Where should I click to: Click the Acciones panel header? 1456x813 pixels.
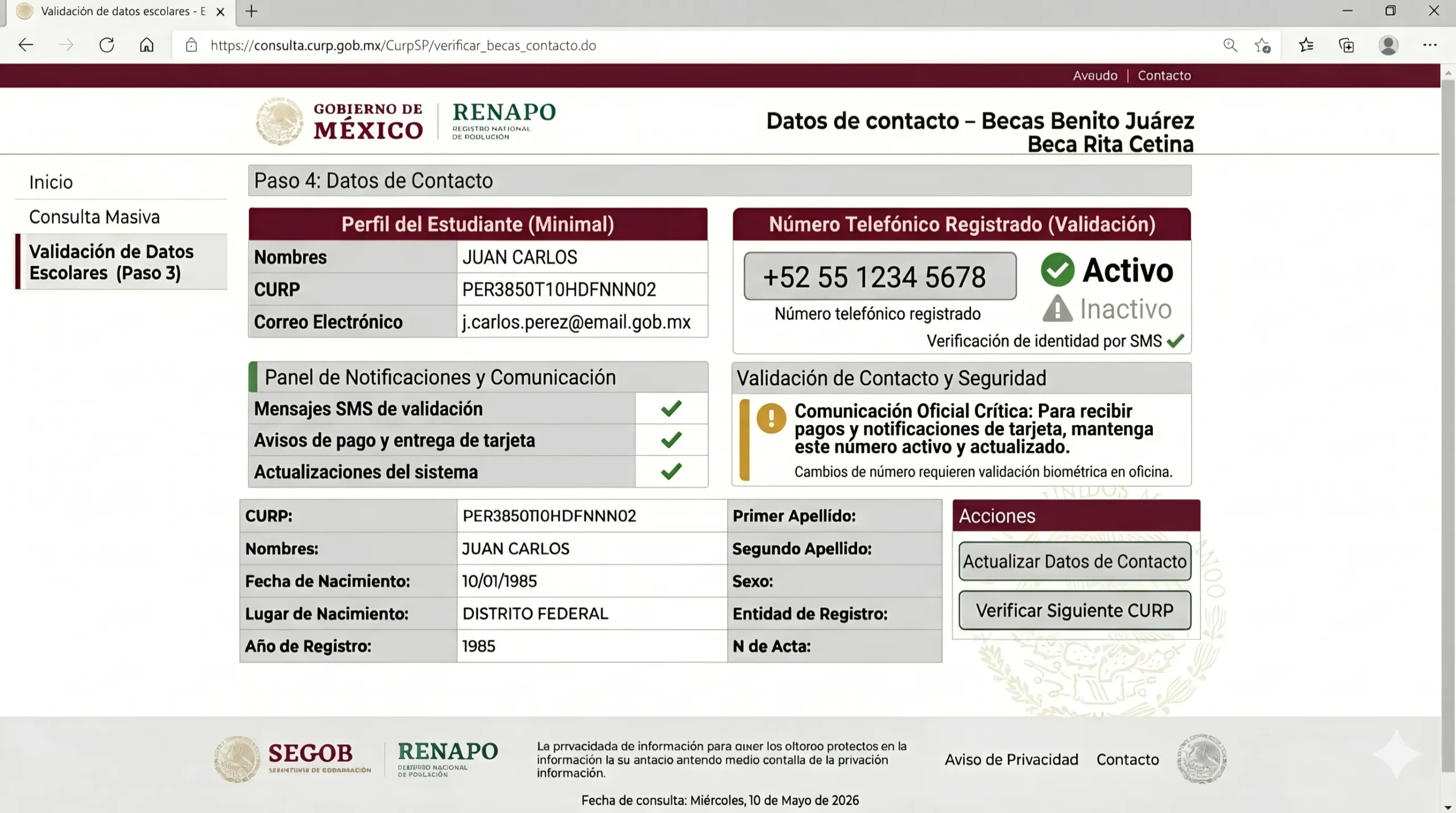[x=1076, y=515]
